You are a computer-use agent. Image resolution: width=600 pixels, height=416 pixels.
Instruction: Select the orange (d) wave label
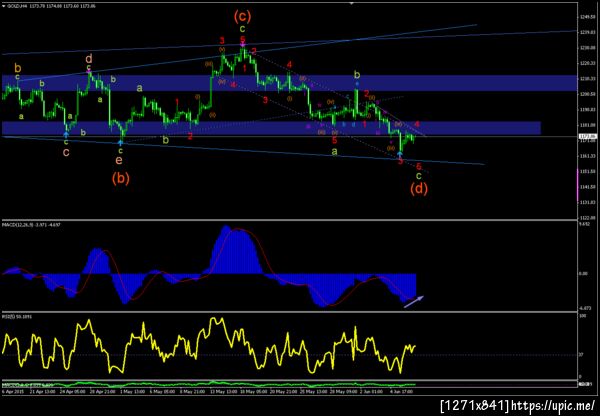[419, 189]
